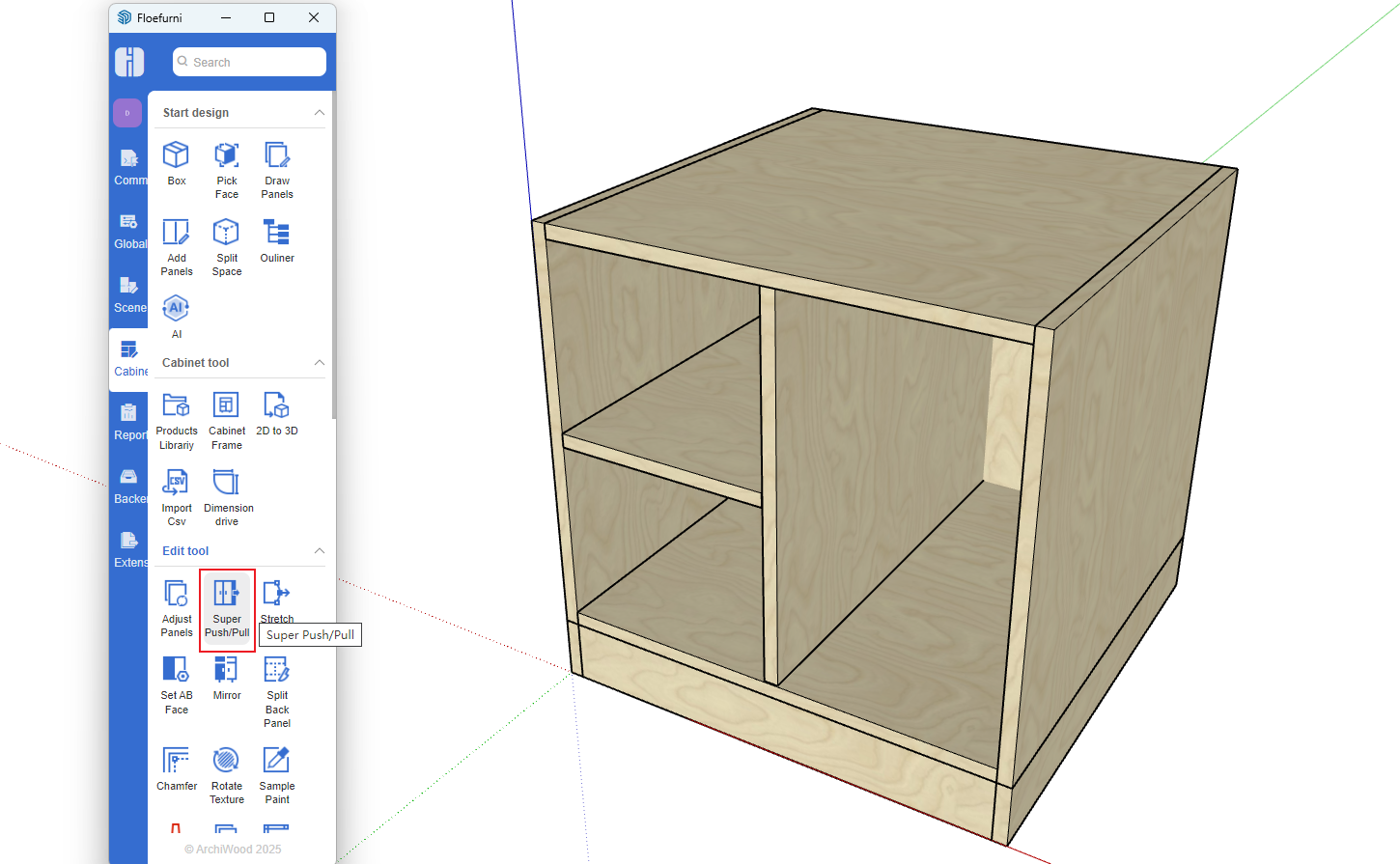Collapse the Cabinet tool section
The width and height of the screenshot is (1400, 864).
319,363
